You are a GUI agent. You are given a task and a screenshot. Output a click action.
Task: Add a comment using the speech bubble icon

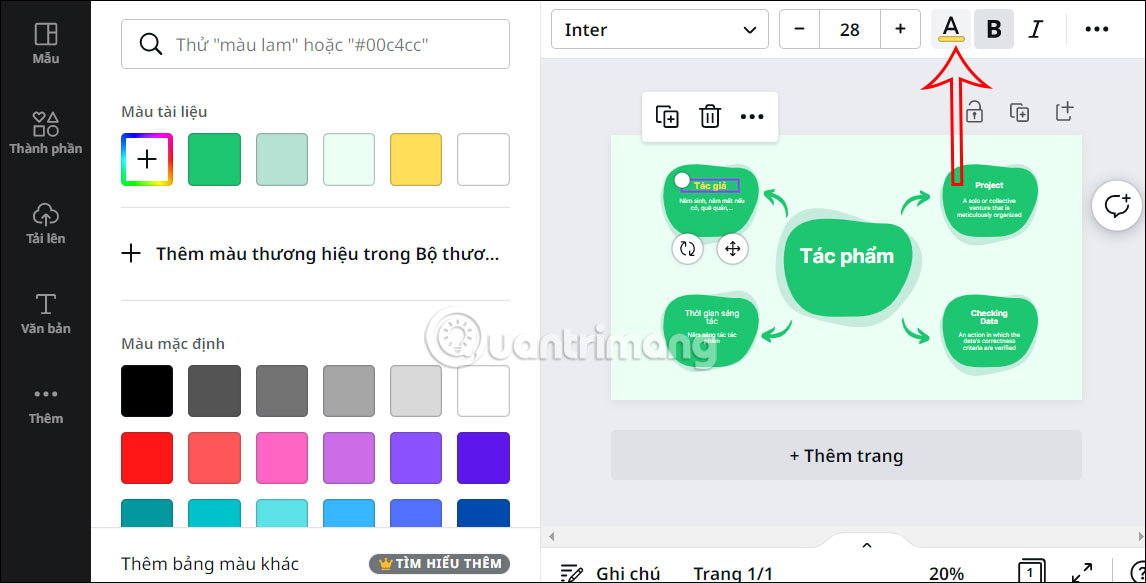coord(1116,207)
